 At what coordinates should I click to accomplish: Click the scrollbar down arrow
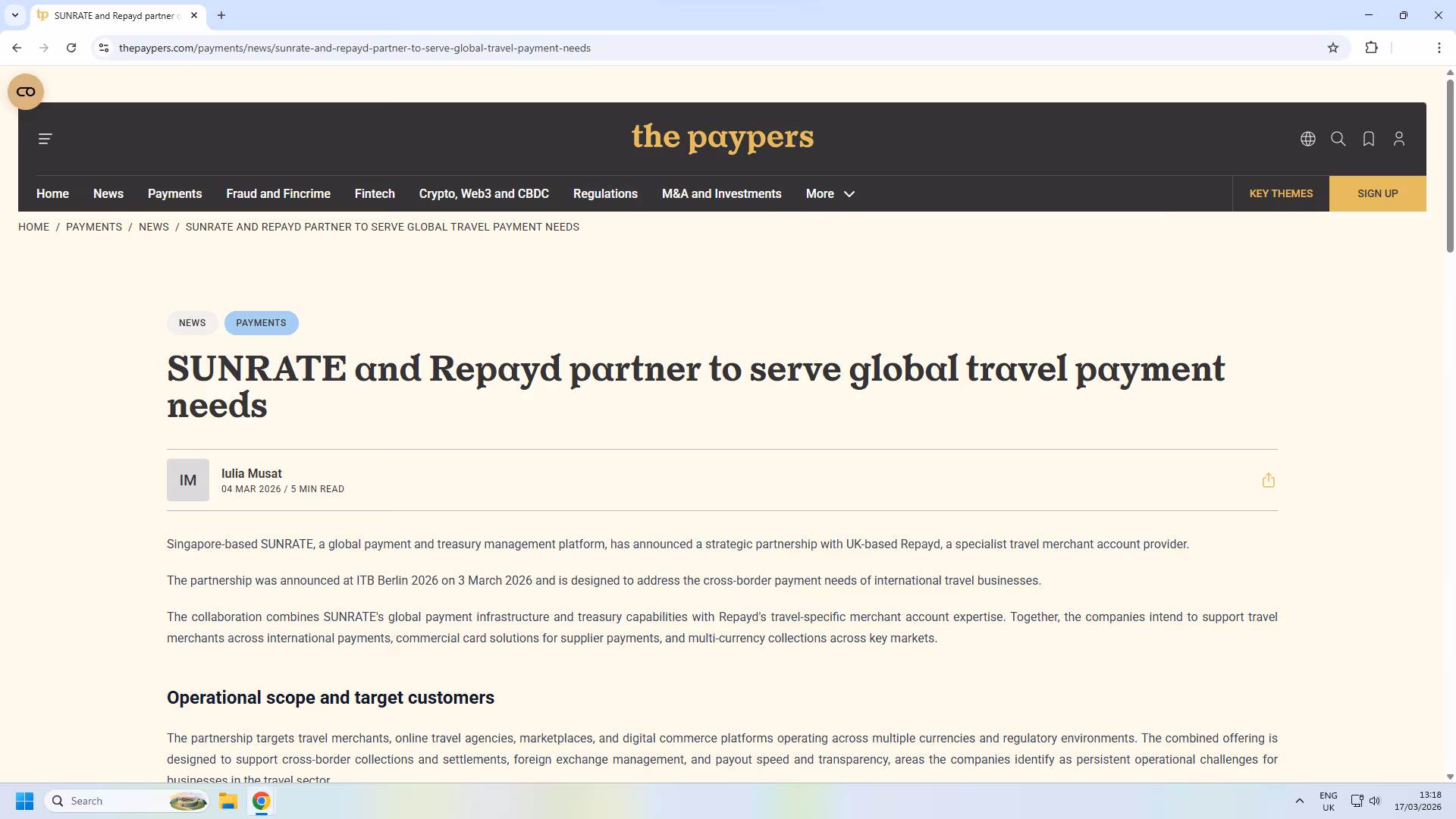[x=1450, y=777]
